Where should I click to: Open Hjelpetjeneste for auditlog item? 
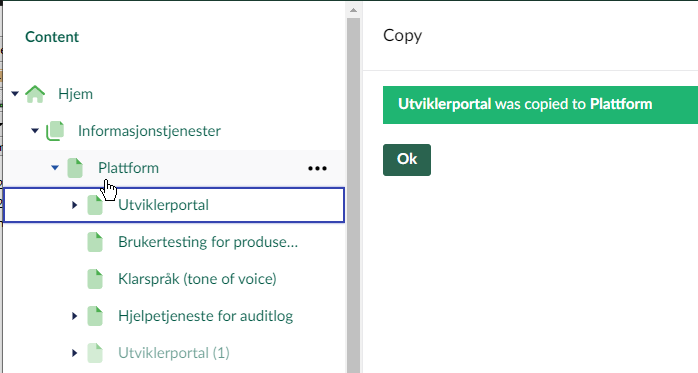point(206,316)
